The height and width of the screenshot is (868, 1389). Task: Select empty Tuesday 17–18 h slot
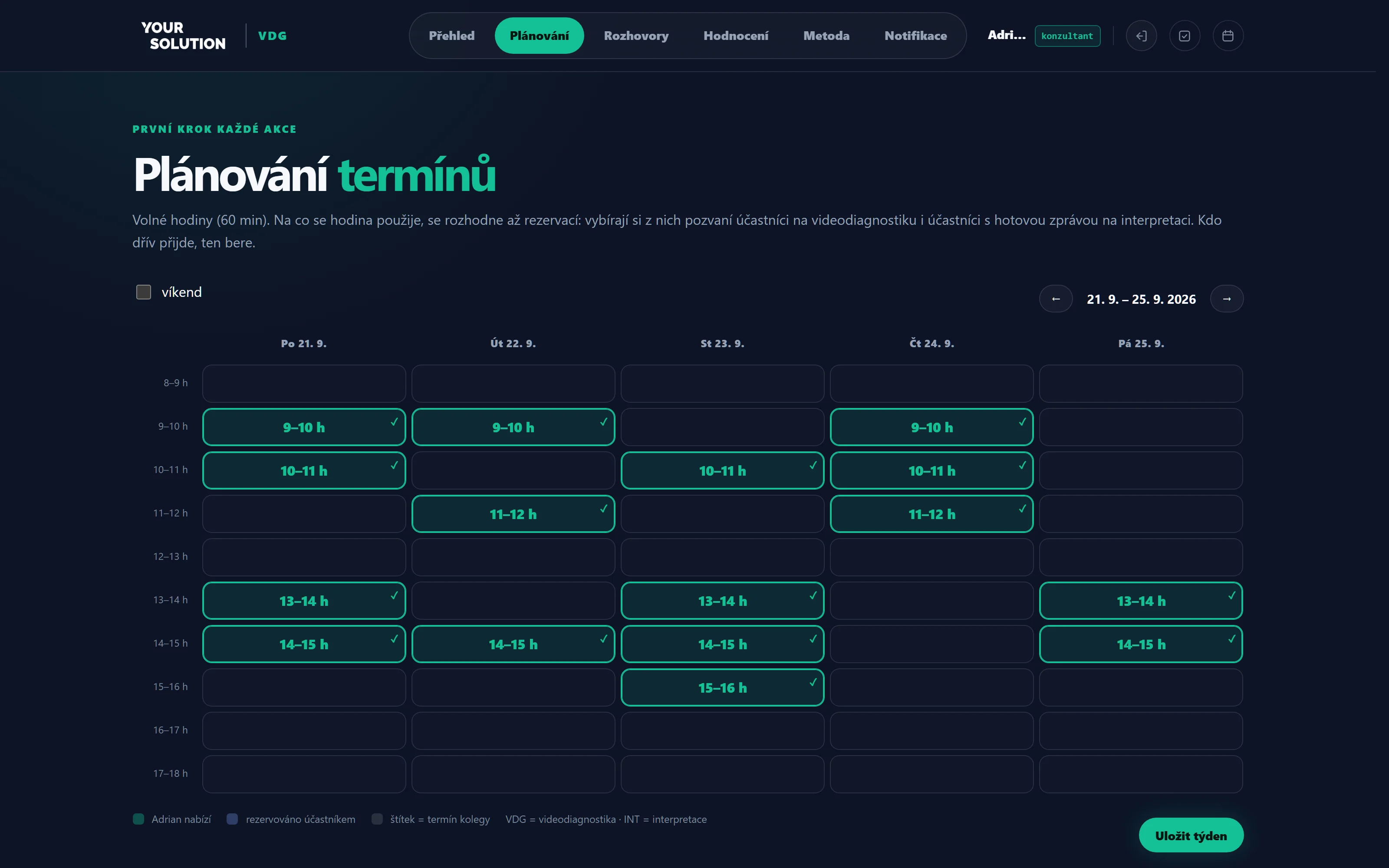513,774
